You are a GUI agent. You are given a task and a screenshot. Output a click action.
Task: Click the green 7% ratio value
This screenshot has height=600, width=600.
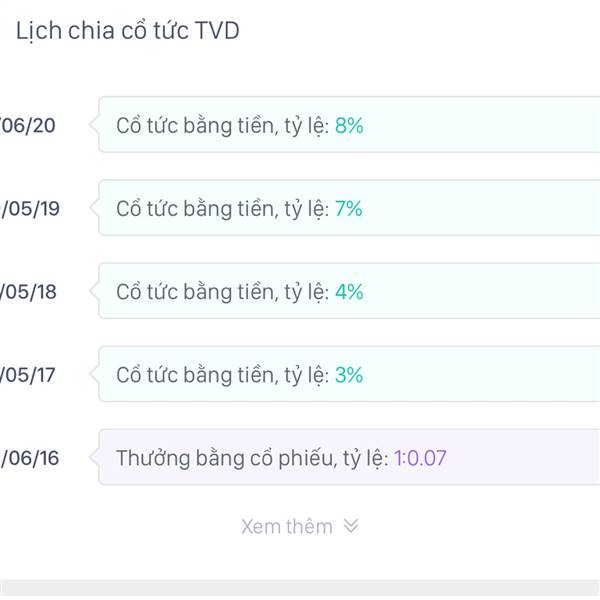point(349,208)
